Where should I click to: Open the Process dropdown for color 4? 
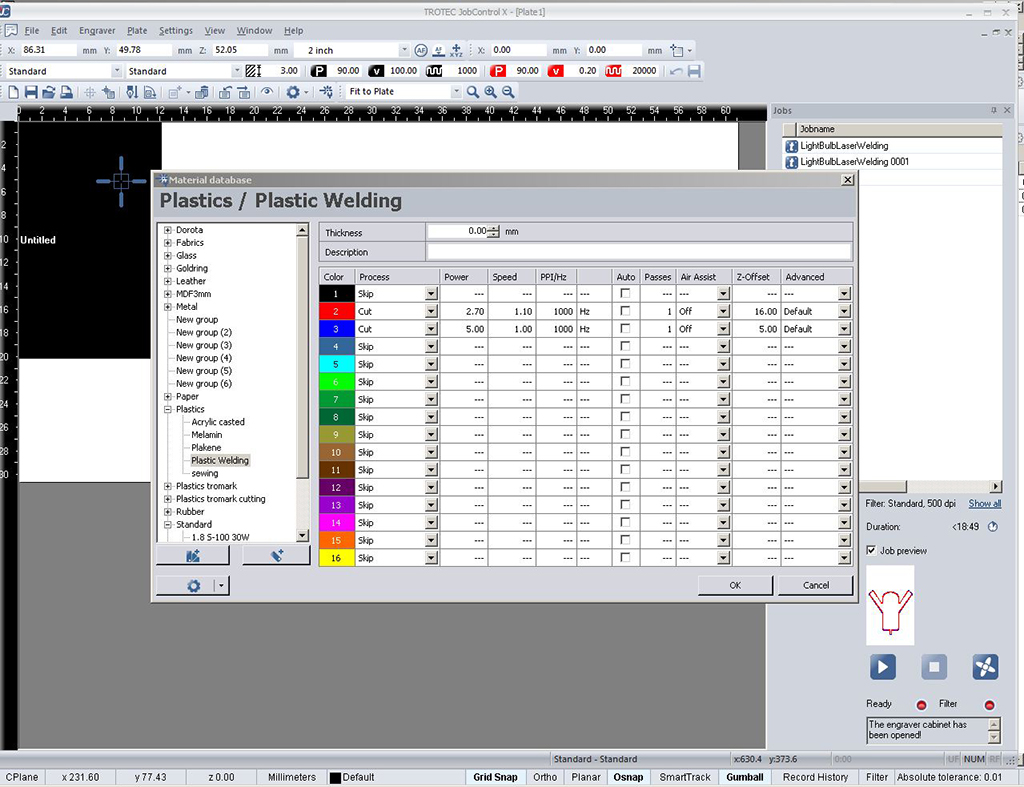coord(431,347)
